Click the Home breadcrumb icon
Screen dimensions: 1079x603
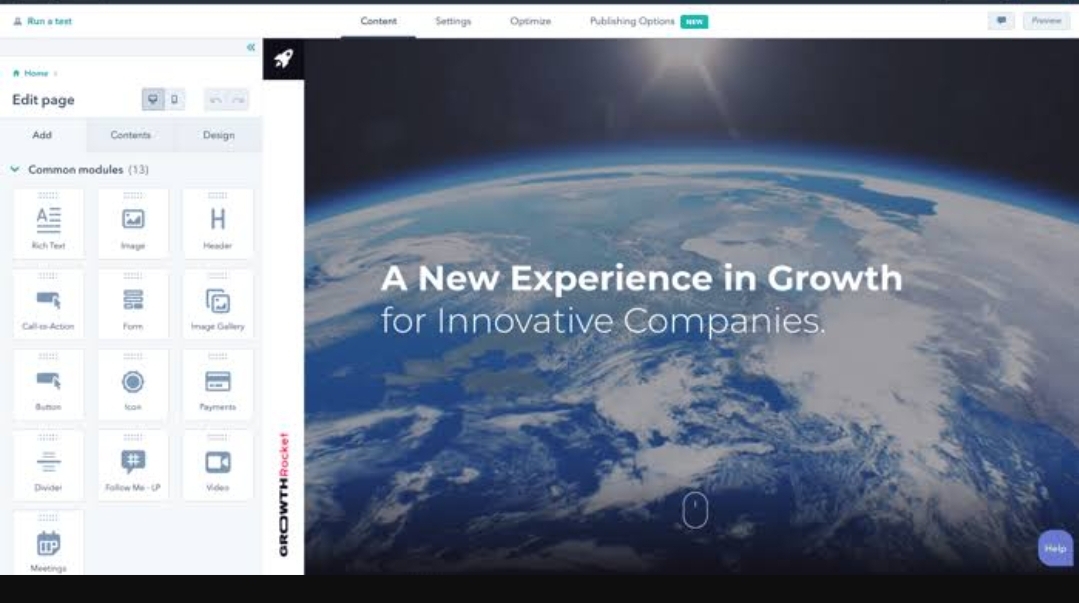16,73
